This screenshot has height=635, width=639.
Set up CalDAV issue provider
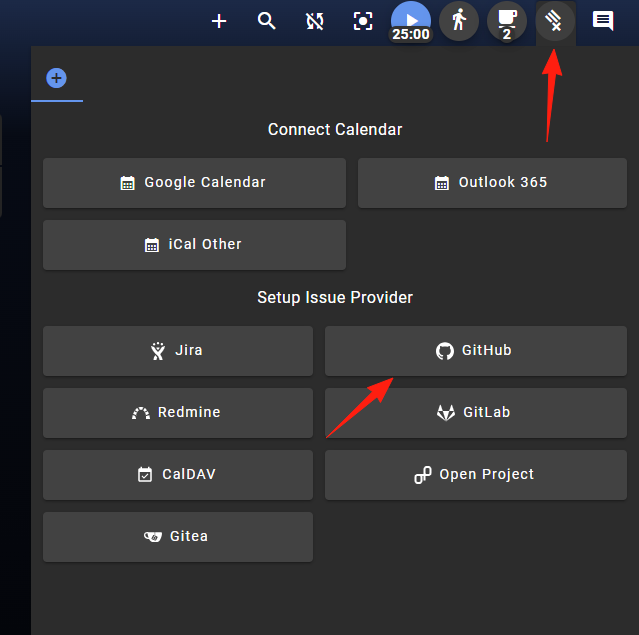pyautogui.click(x=178, y=474)
